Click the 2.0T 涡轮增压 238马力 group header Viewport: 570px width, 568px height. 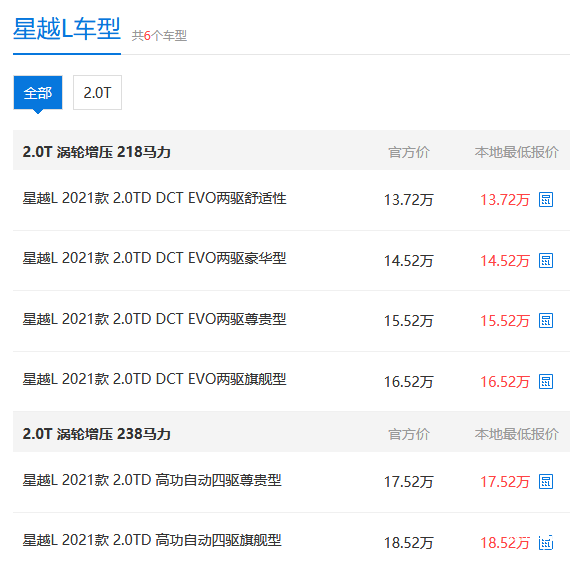coord(97,434)
